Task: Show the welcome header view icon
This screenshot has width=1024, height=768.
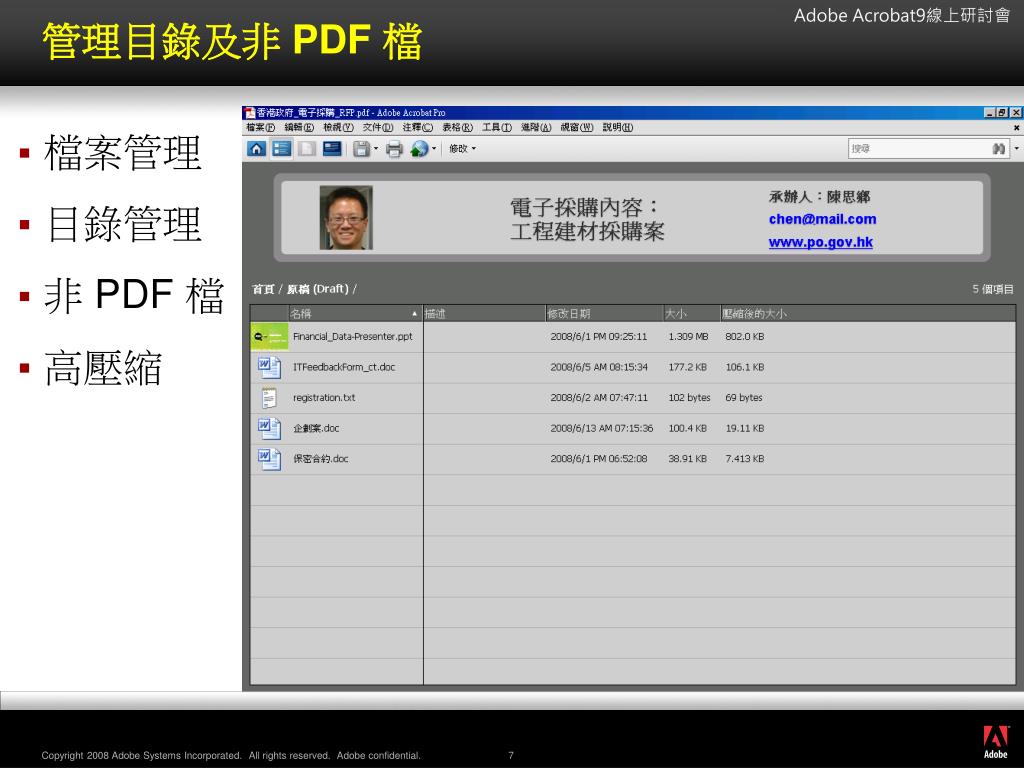Action: 332,149
